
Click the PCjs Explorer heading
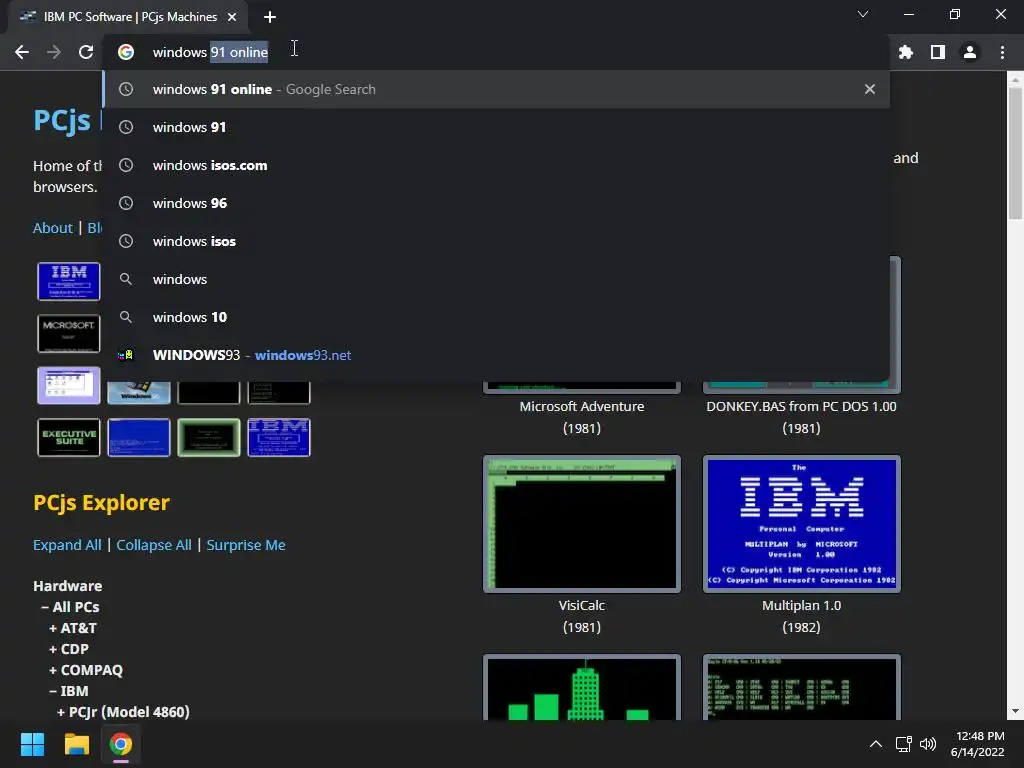click(x=101, y=502)
